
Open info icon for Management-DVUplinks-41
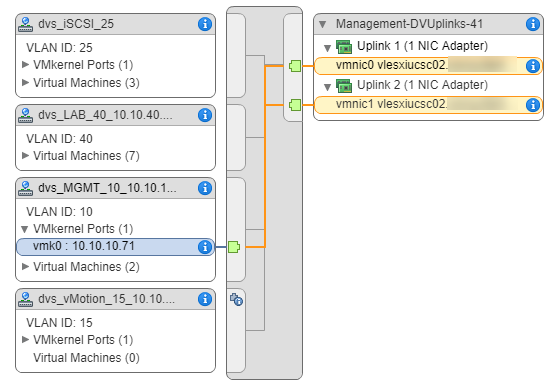coord(533,24)
